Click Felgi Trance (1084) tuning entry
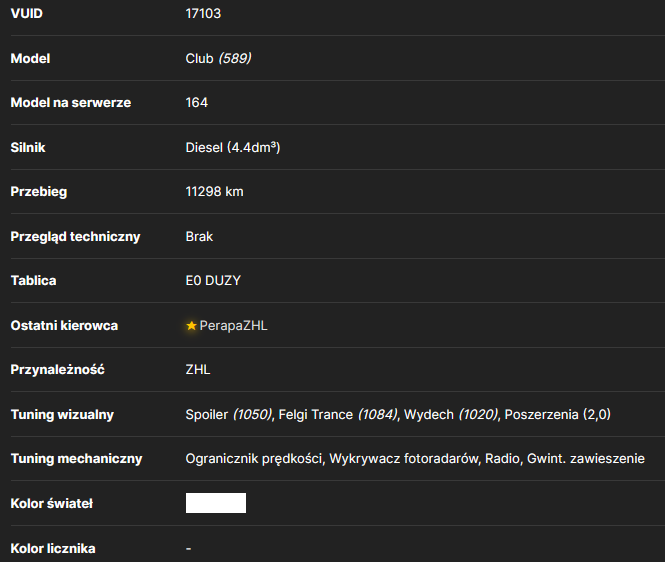The image size is (665, 562). tap(338, 415)
